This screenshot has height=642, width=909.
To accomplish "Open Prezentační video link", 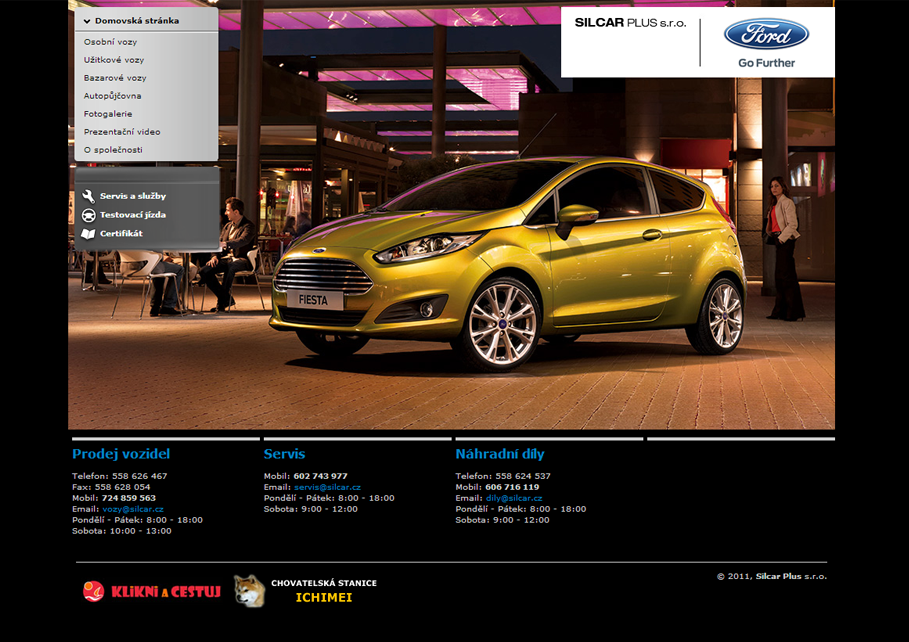I will point(122,132).
